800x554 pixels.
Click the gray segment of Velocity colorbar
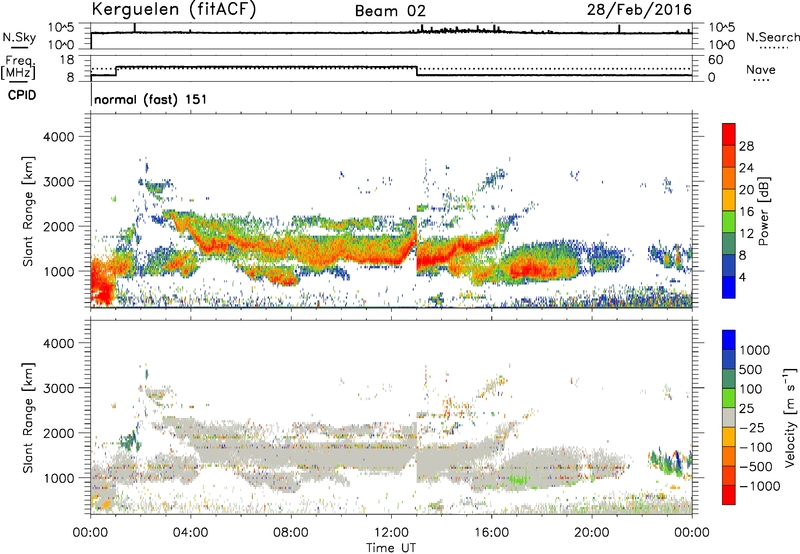[729, 417]
